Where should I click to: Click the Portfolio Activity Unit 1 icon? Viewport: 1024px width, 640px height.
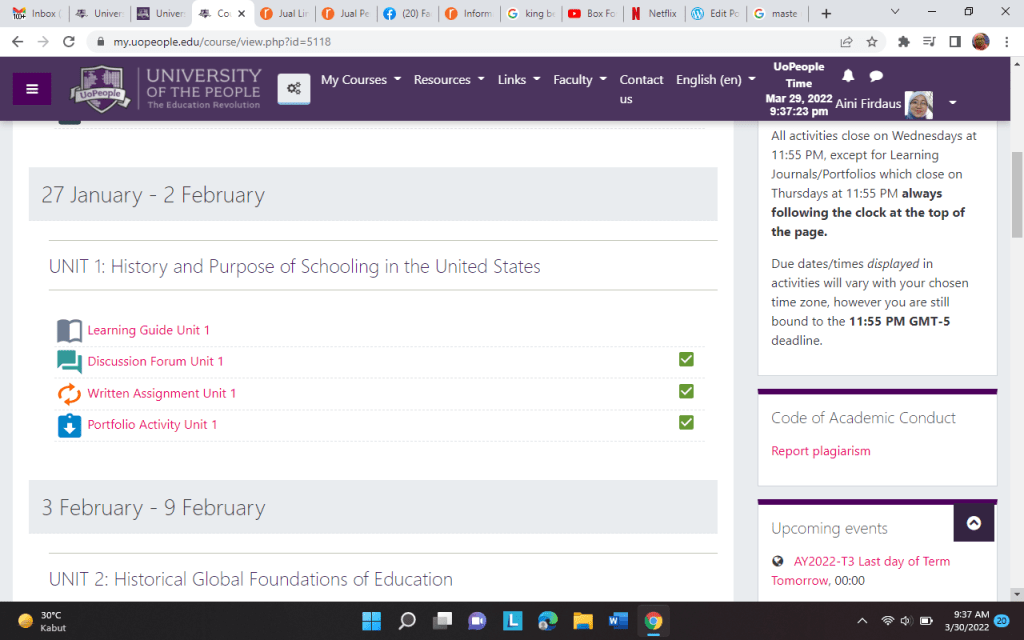click(69, 425)
